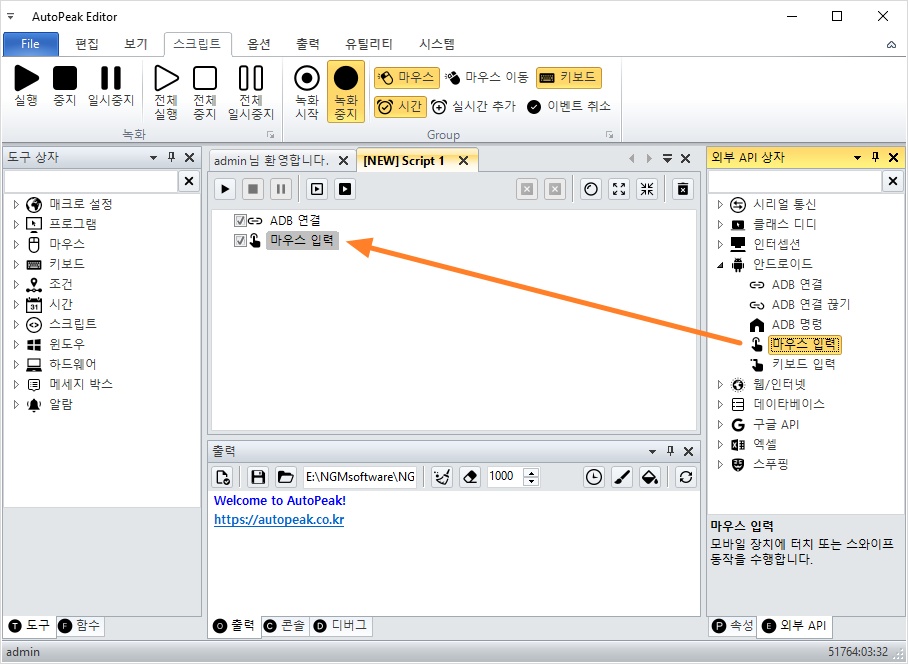
Task: Click the eraser icon in 출력 toolbar
Action: pyautogui.click(x=470, y=477)
